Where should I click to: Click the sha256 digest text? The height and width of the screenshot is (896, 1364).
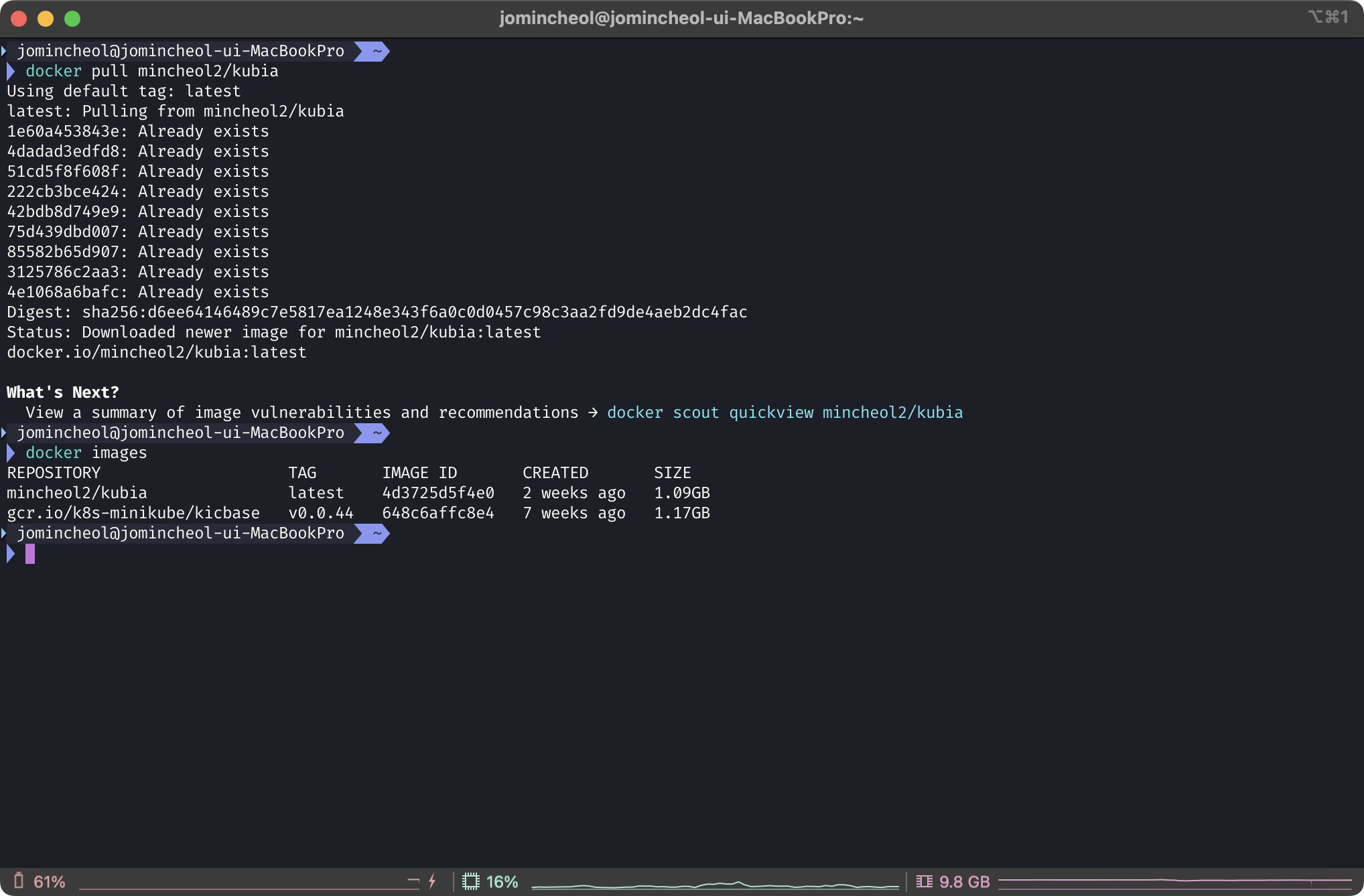414,312
